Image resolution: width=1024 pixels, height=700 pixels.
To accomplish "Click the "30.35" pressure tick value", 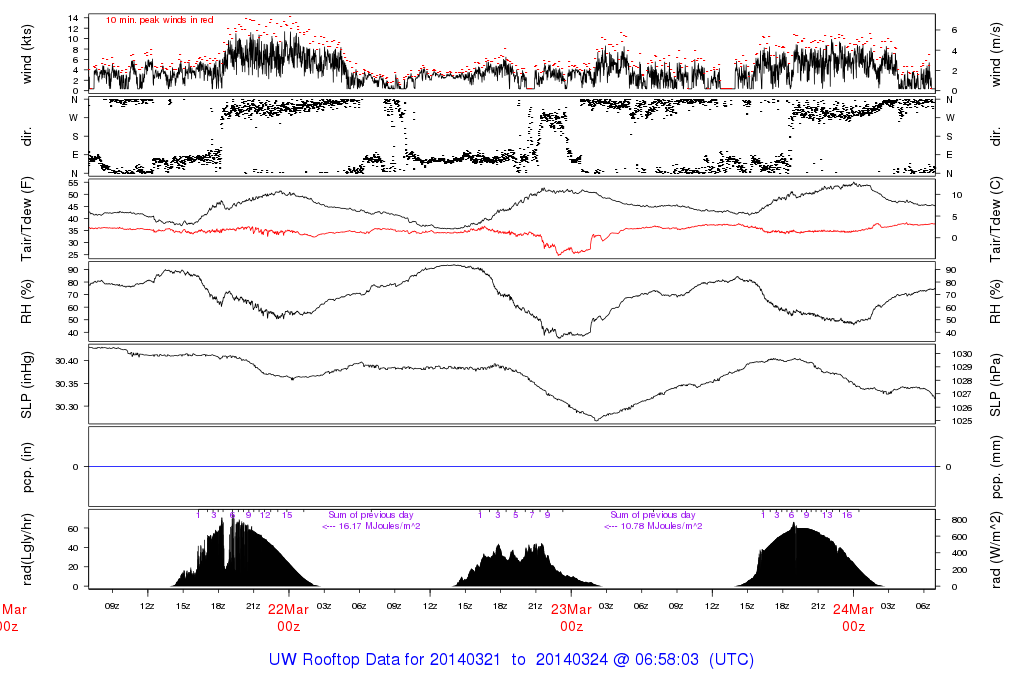I will pyautogui.click(x=67, y=384).
